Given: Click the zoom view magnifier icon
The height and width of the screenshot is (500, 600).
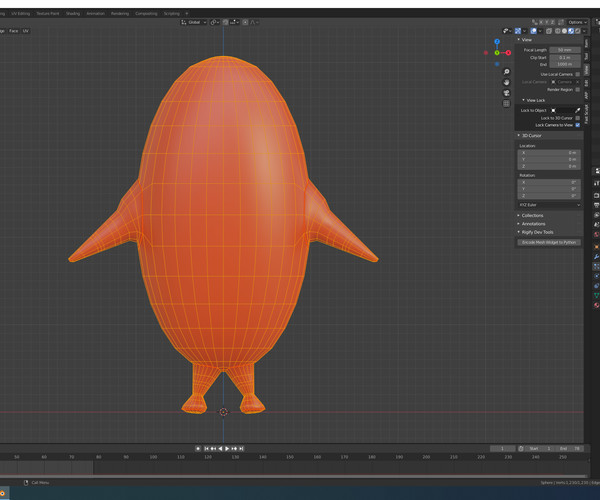Looking at the screenshot, I should coord(507,72).
